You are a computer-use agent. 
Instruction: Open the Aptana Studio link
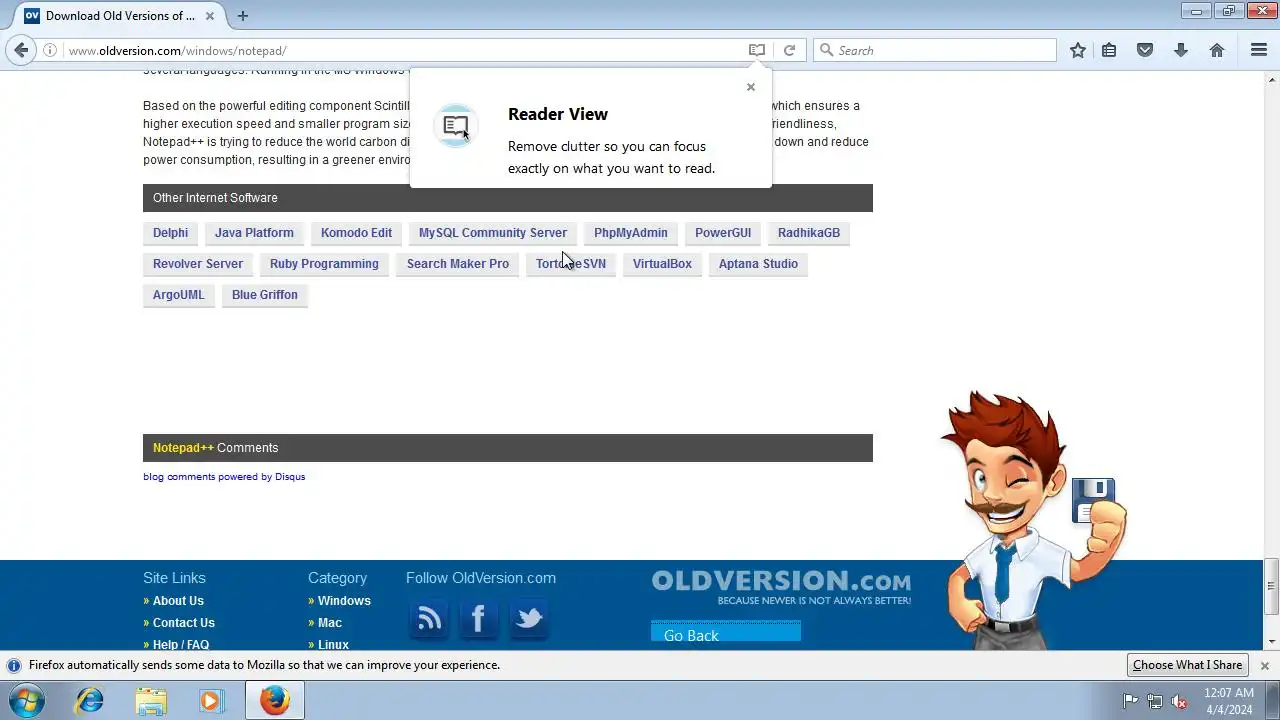758,264
